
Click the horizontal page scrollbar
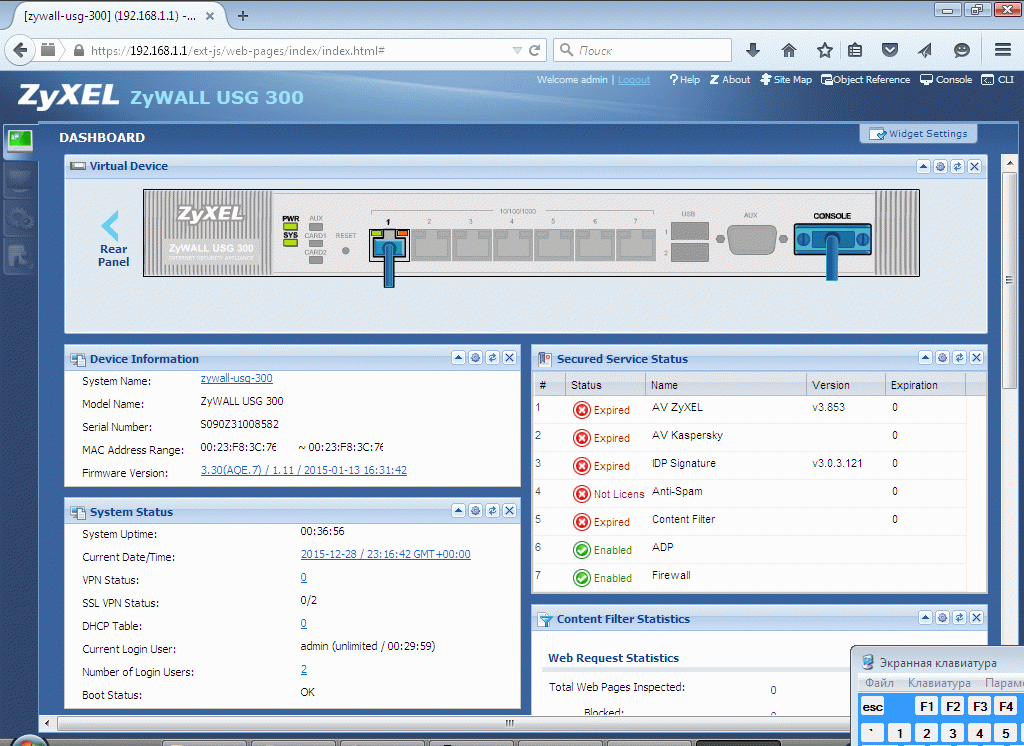coord(509,723)
